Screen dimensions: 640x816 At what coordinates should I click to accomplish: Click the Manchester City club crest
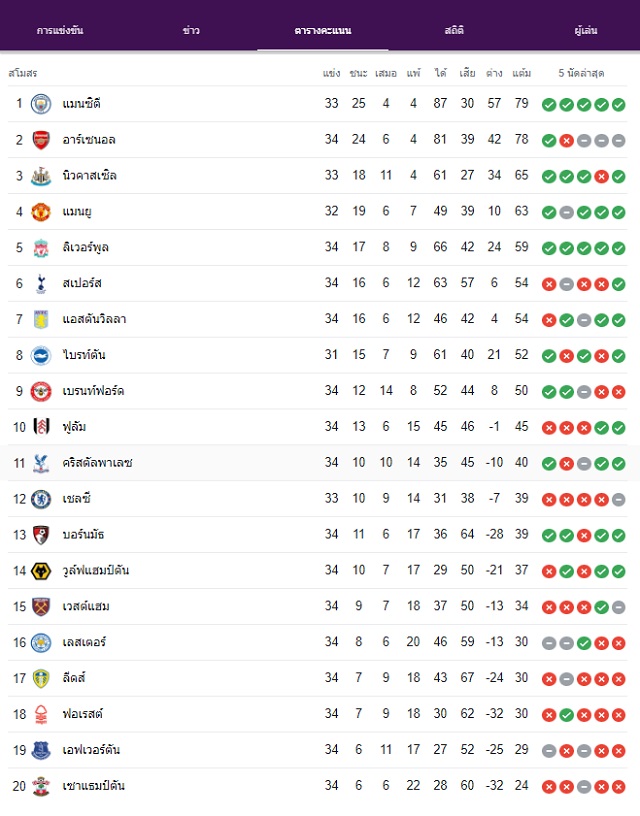click(x=41, y=104)
